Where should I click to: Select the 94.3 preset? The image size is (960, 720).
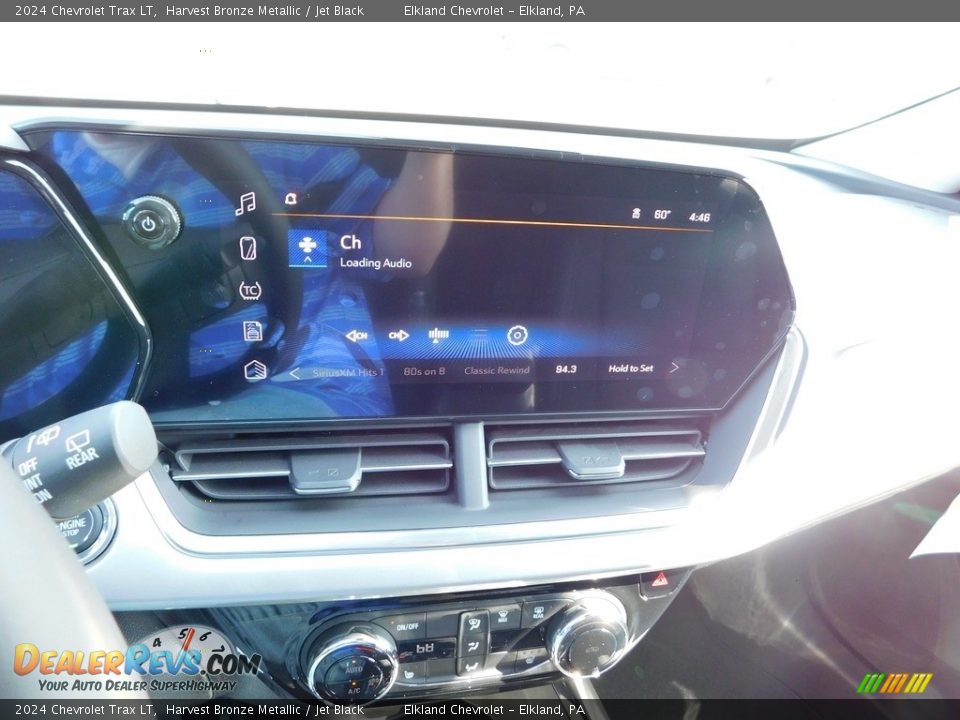tap(566, 369)
